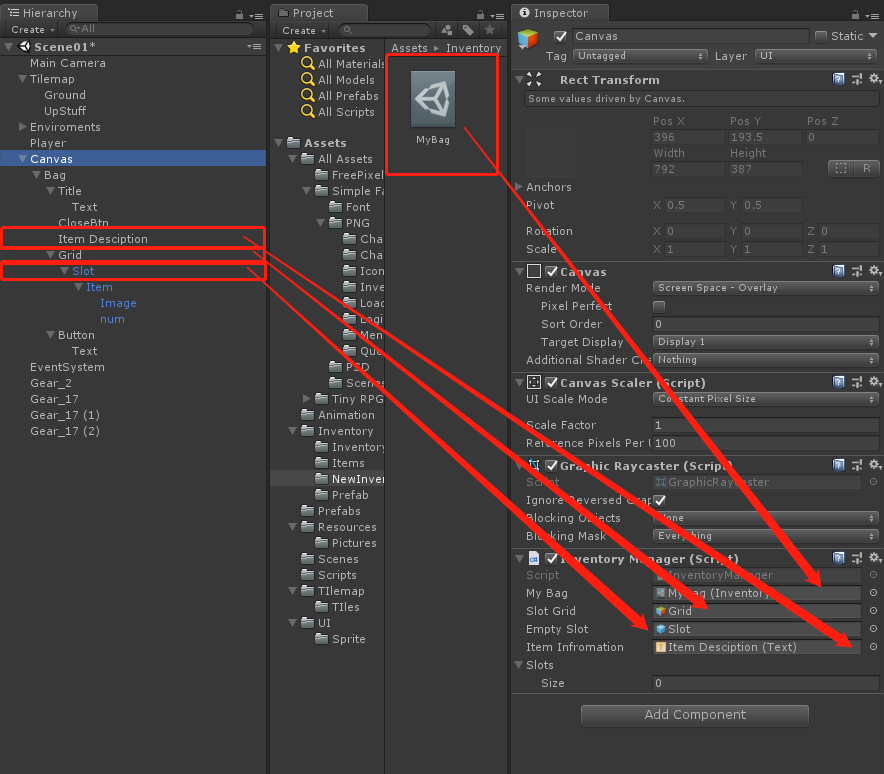This screenshot has width=884, height=774.
Task: Search by Type icon in Project toolbar
Action: (447, 30)
